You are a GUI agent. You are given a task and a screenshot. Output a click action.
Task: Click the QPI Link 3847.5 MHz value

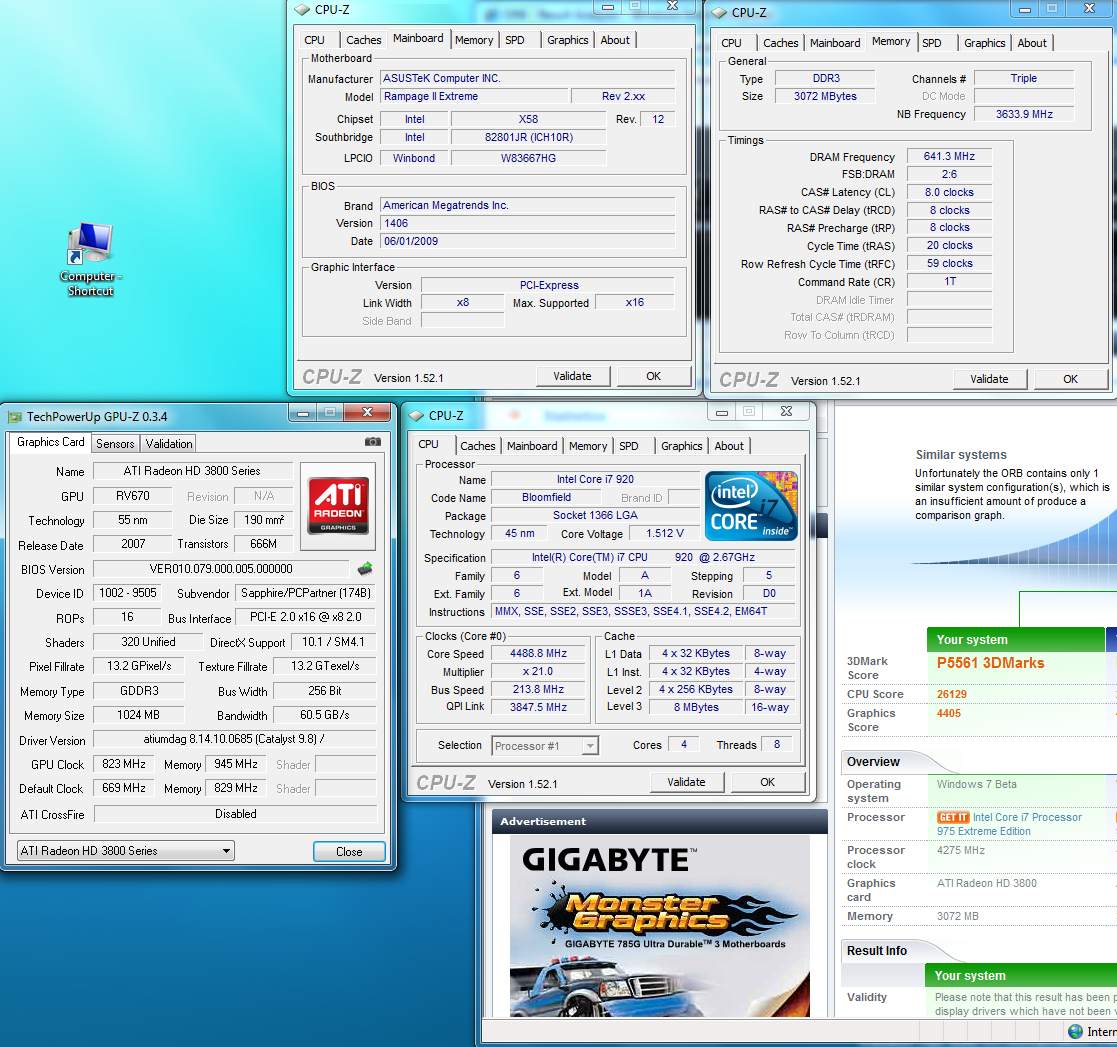[x=538, y=707]
